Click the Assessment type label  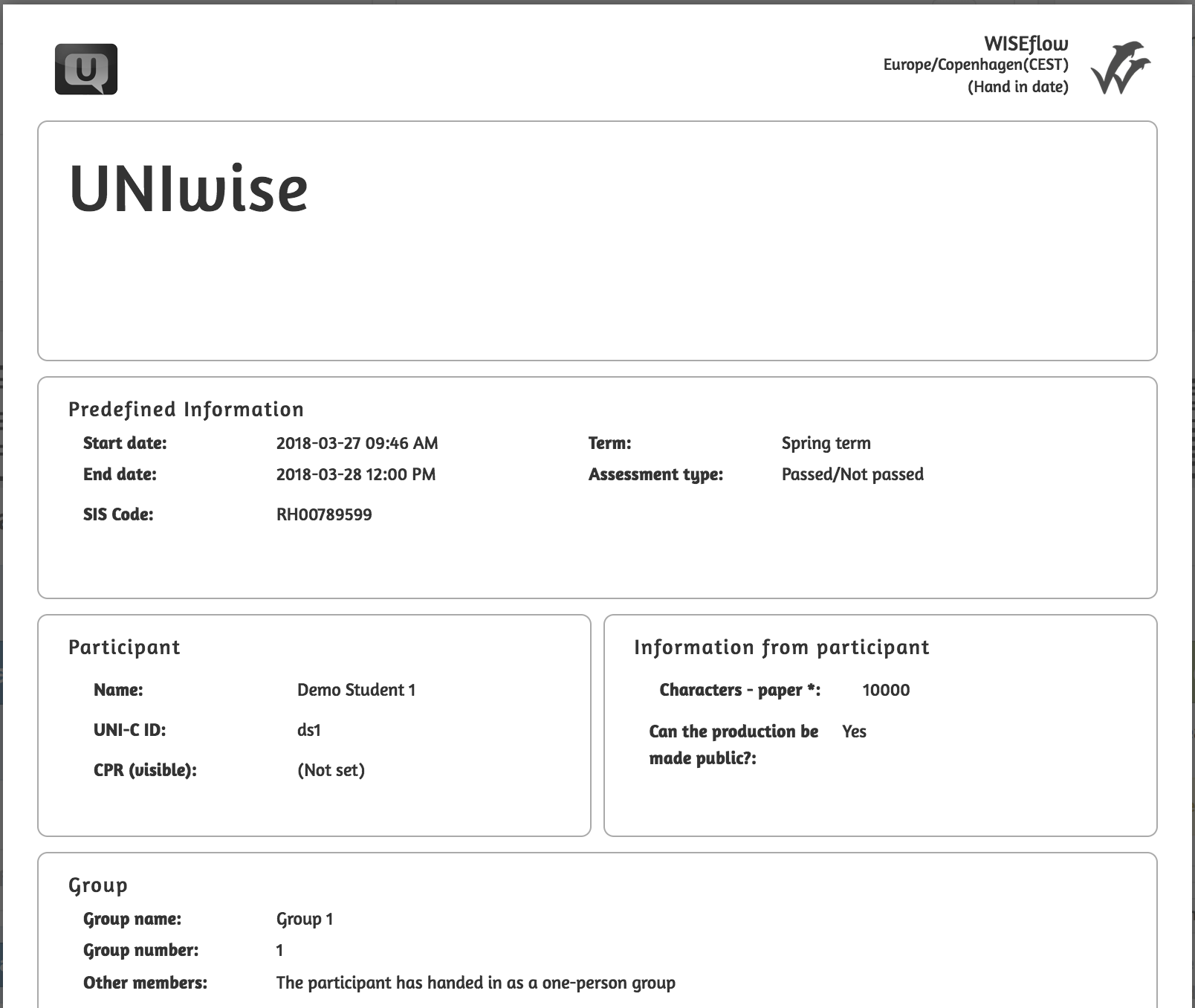(x=655, y=474)
